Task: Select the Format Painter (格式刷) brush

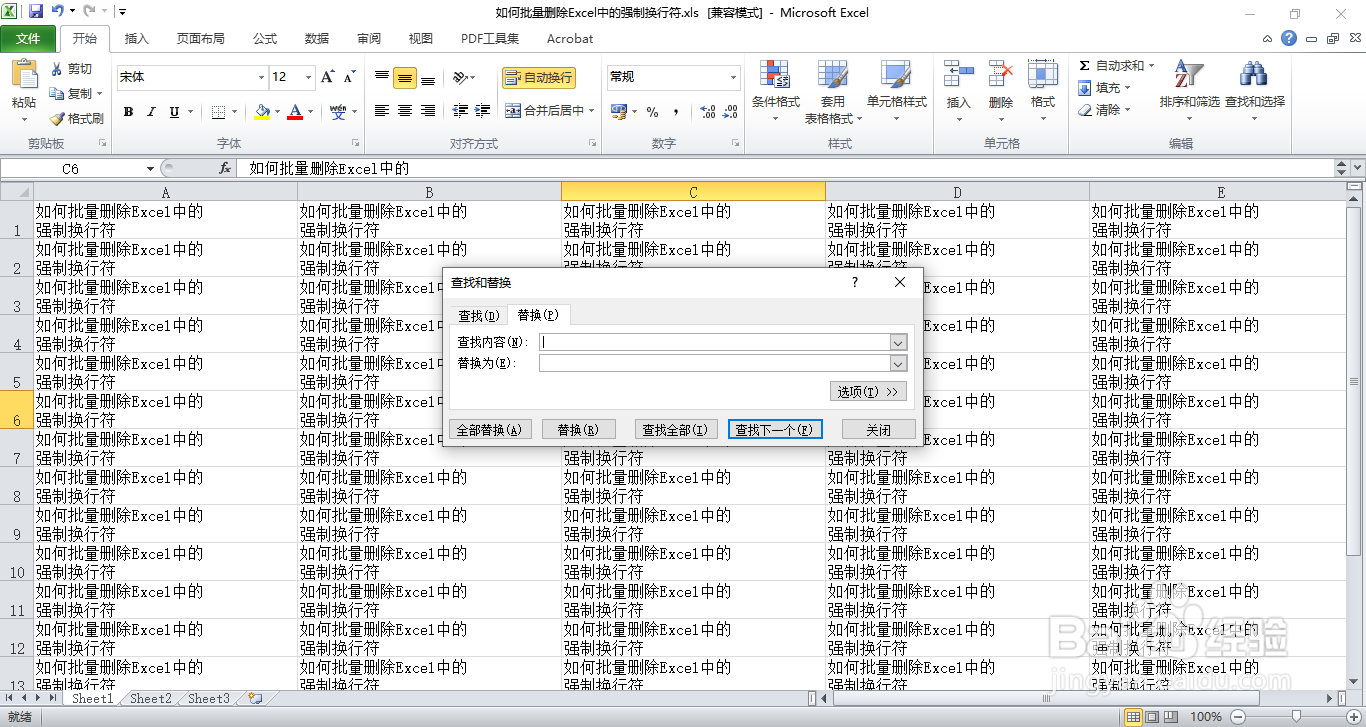Action: pyautogui.click(x=56, y=118)
